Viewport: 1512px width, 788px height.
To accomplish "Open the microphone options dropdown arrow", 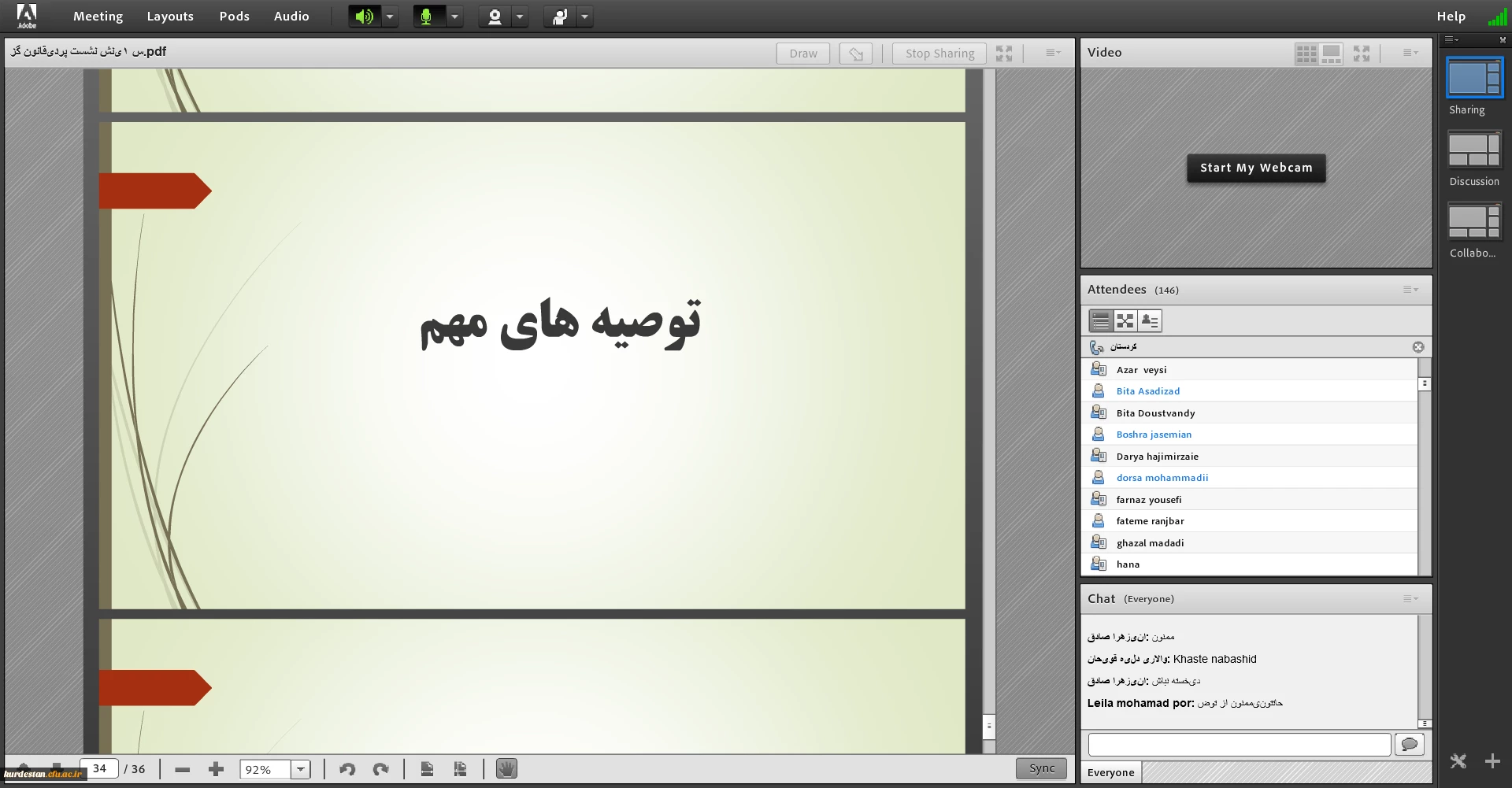I will coord(454,17).
